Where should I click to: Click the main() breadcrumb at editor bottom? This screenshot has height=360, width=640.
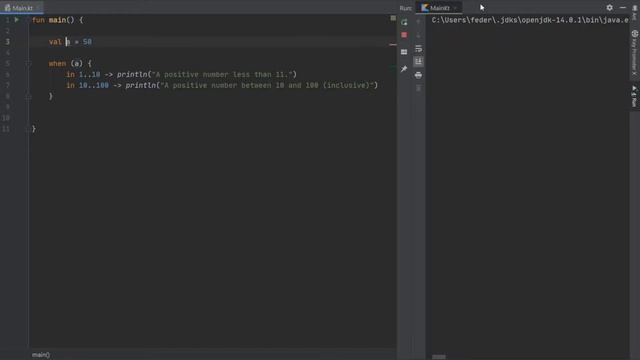pyautogui.click(x=41, y=355)
